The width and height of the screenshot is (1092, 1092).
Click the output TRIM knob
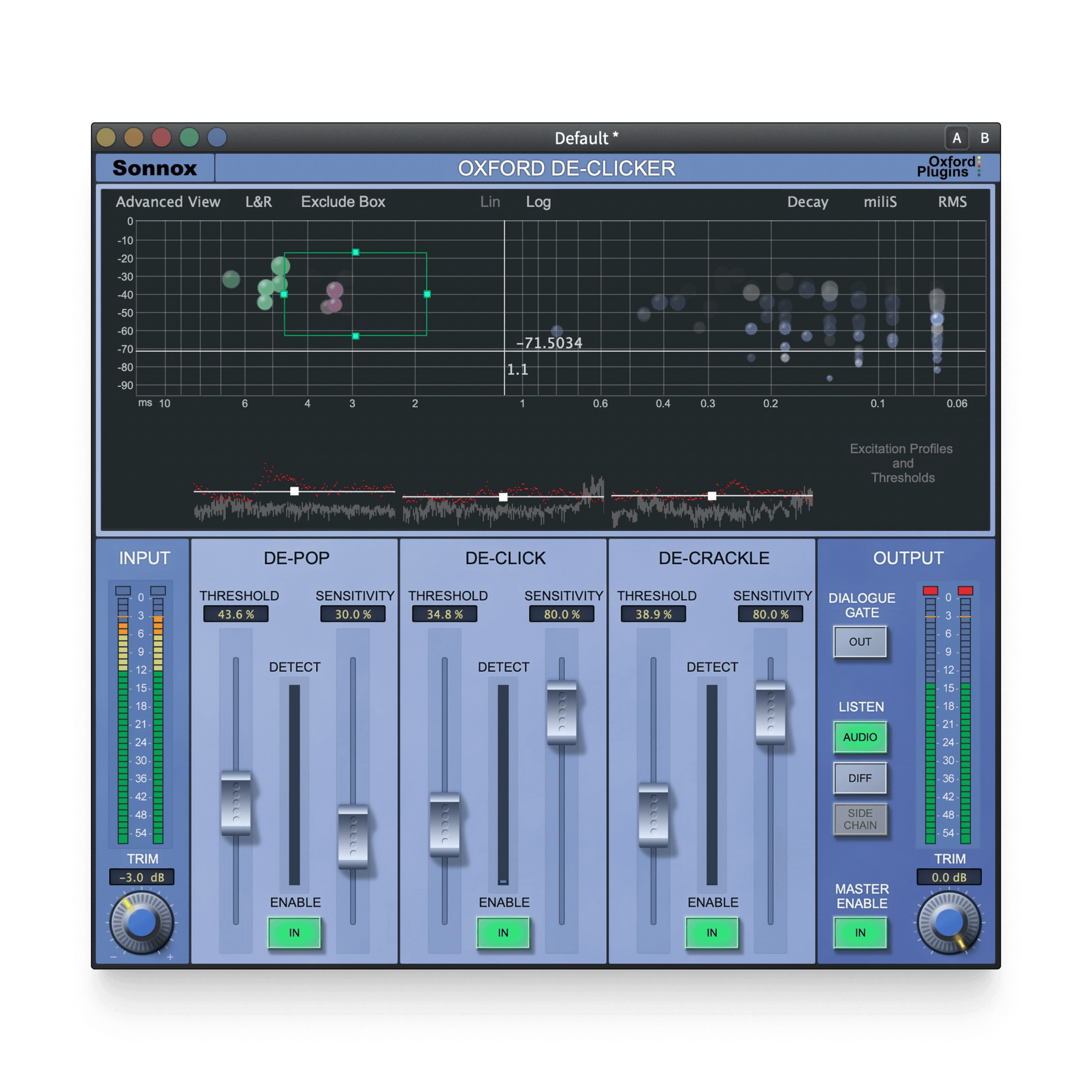tap(949, 922)
